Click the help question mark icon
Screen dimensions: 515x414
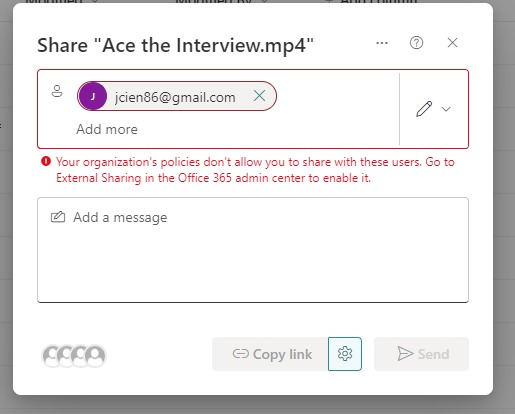click(416, 43)
